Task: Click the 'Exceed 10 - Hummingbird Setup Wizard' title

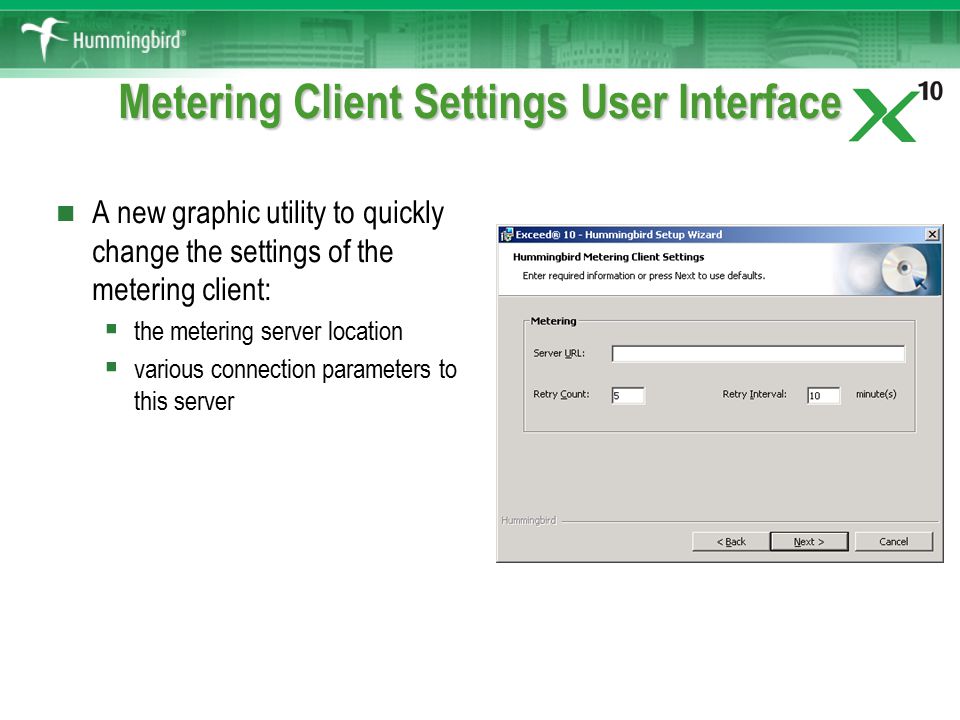Action: [x=619, y=234]
